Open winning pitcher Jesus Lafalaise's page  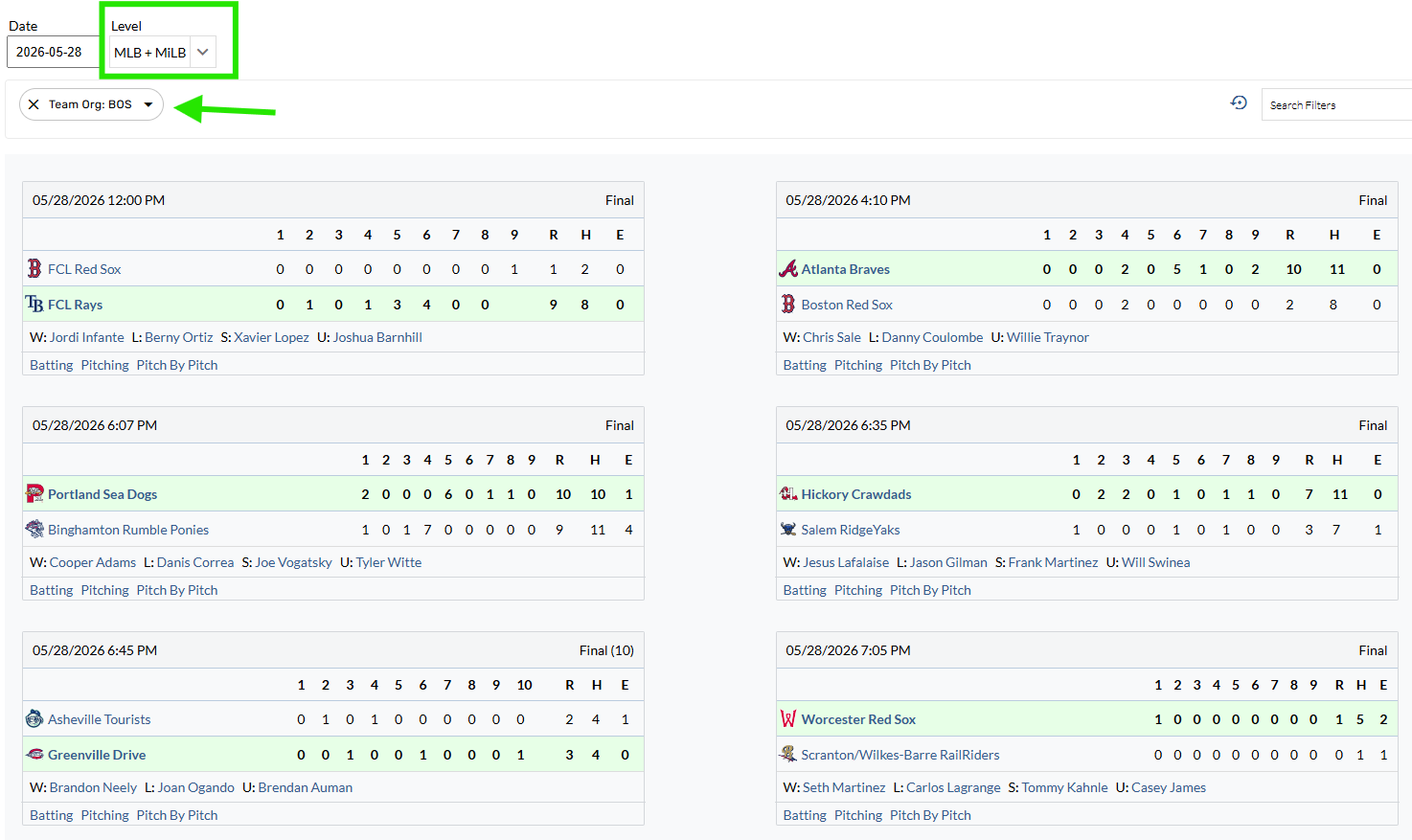pos(846,562)
